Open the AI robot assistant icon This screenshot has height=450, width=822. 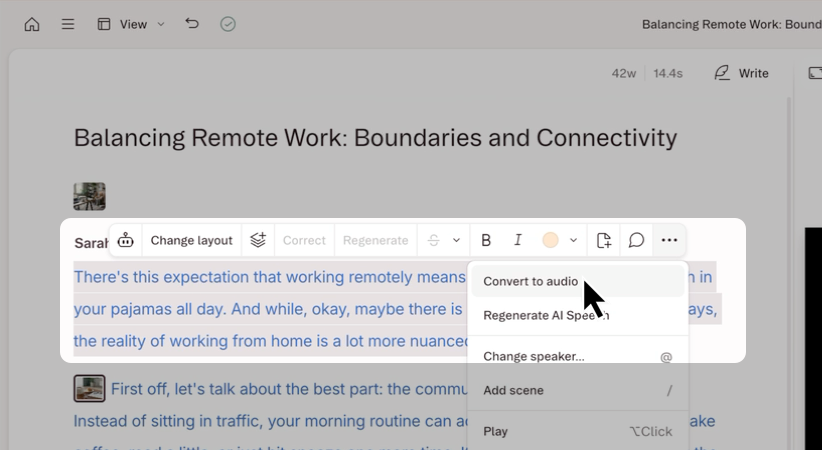pyautogui.click(x=125, y=240)
